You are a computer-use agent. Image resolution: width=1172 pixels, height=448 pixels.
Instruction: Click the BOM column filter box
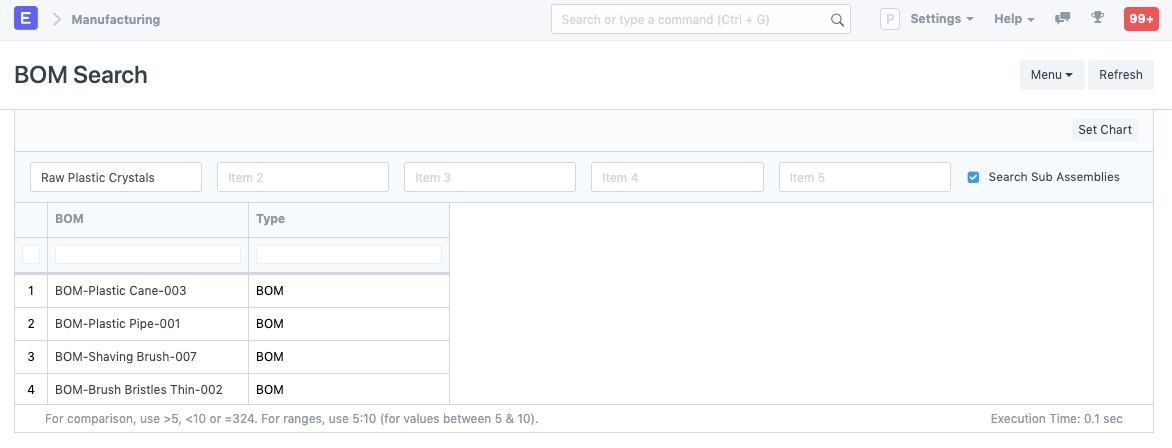(x=148, y=254)
